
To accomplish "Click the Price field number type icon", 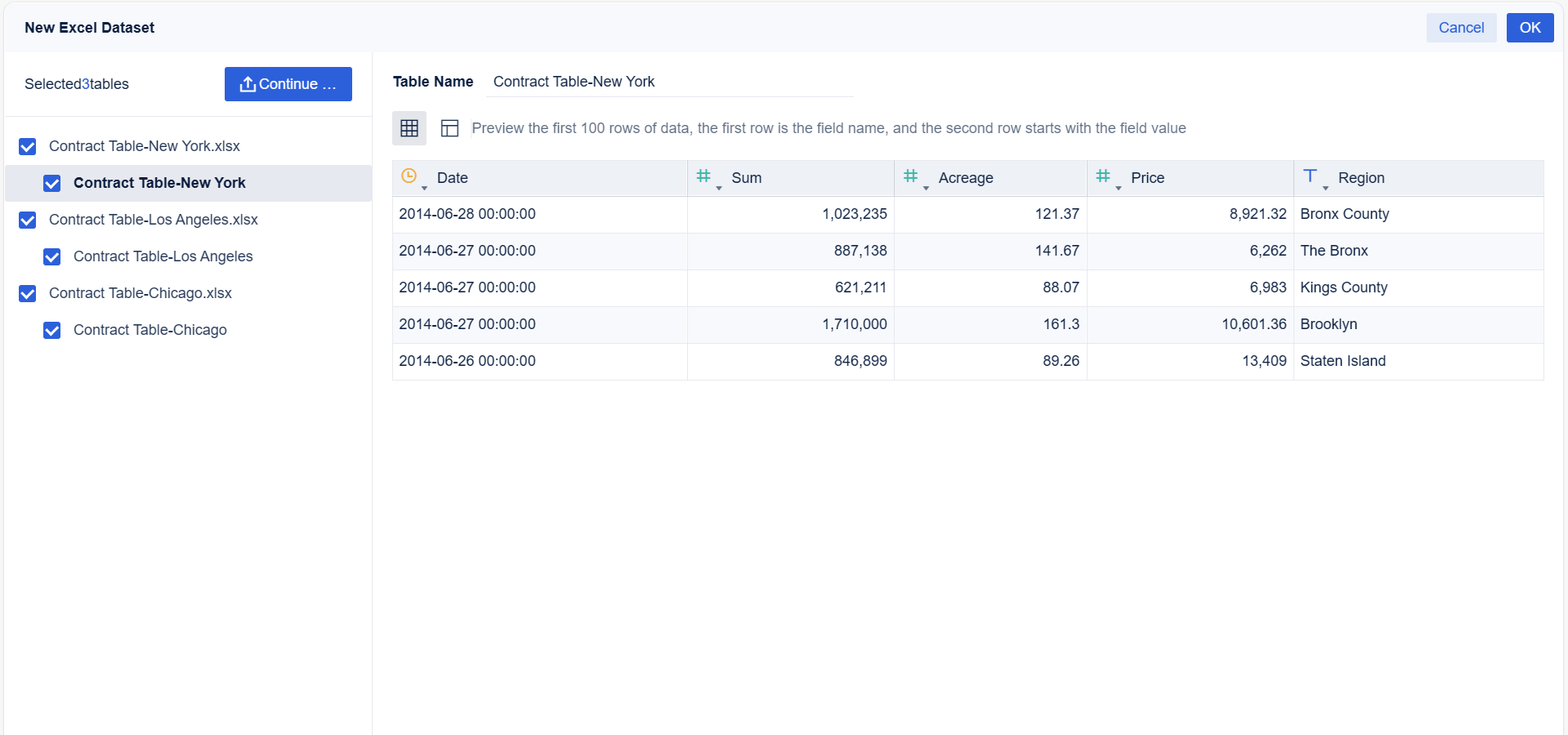I will click(1103, 176).
